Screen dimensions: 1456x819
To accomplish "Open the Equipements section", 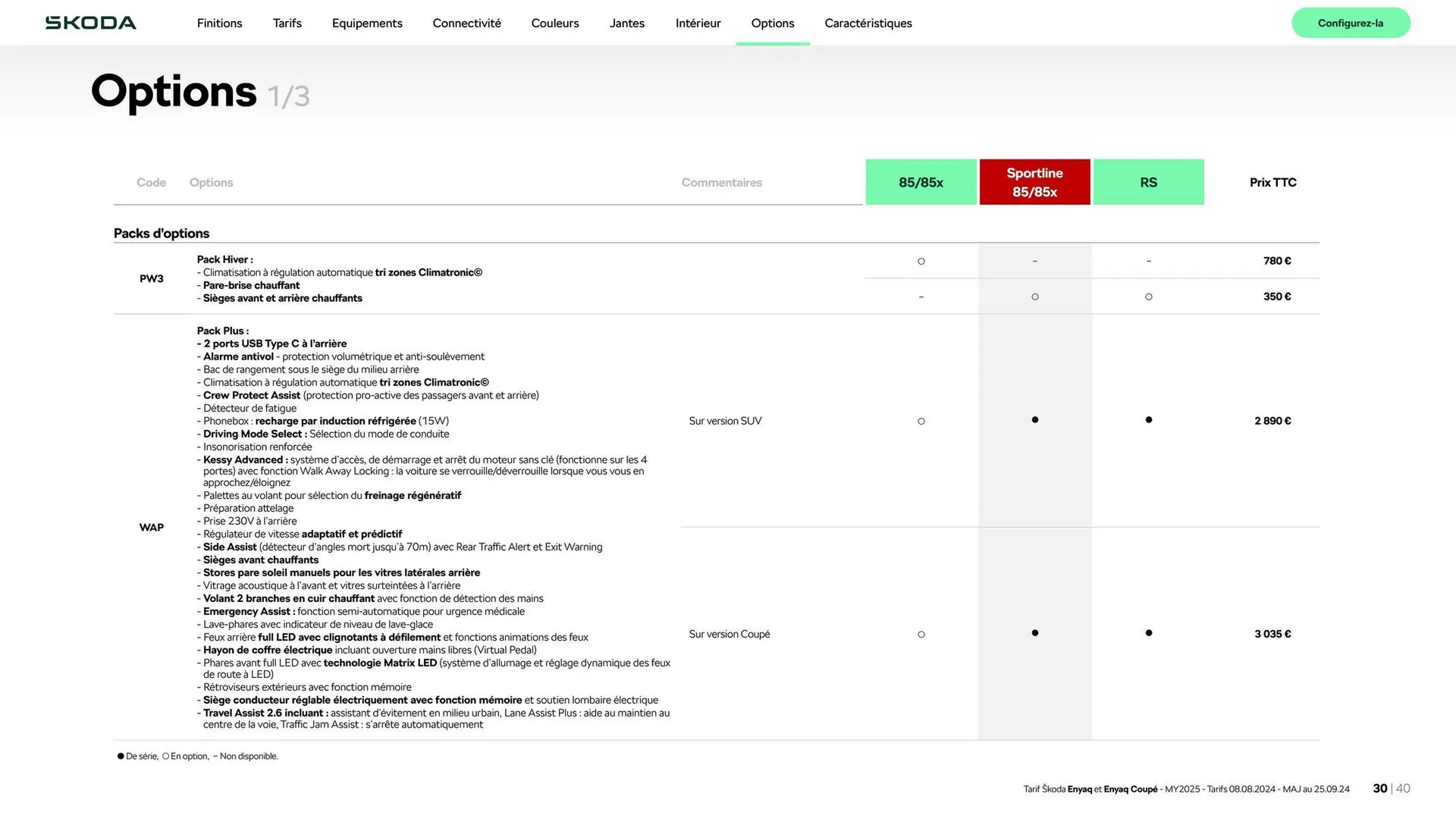I will tap(367, 23).
